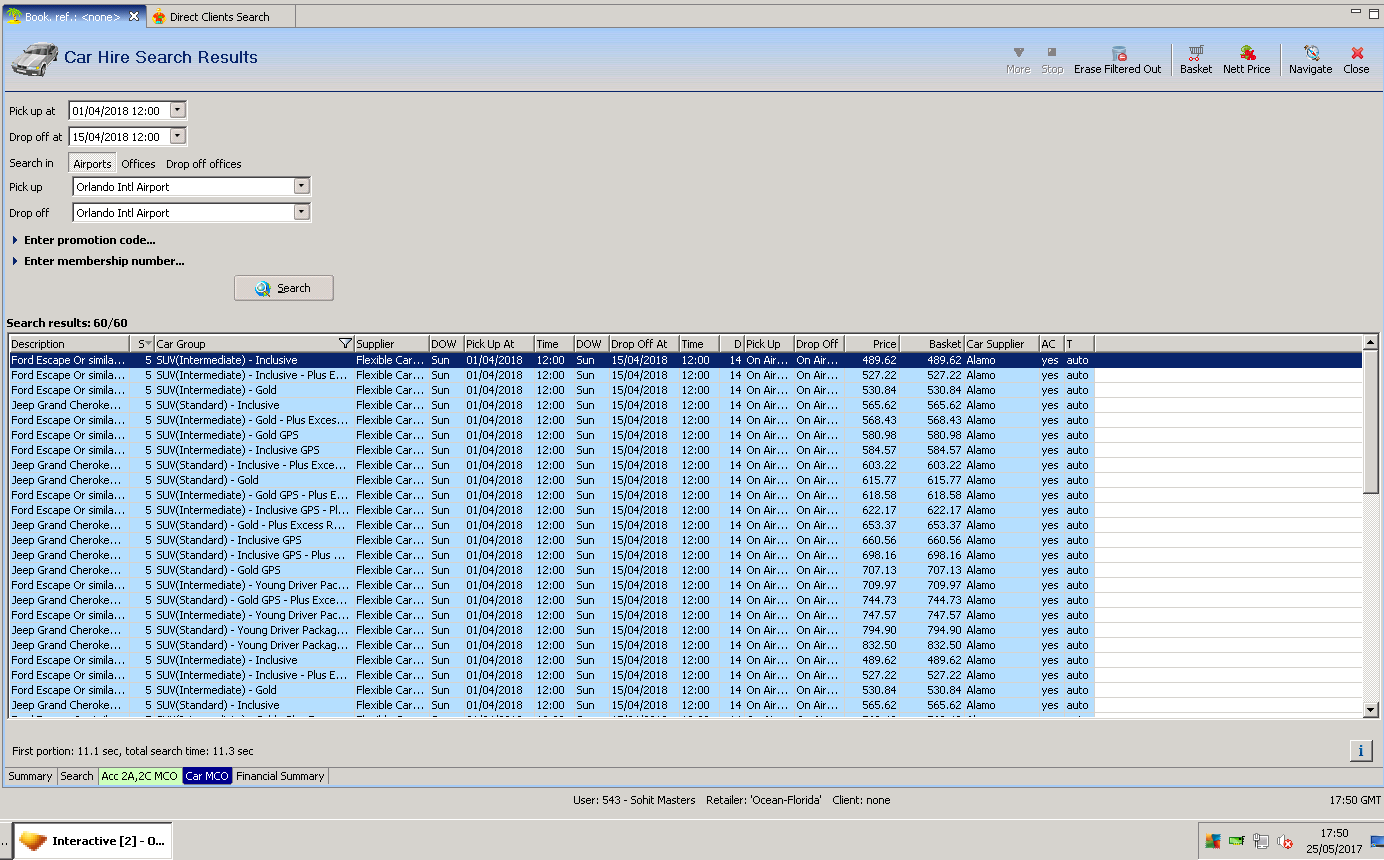1384x860 pixels.
Task: Sort by the Price column header
Action: 872,344
